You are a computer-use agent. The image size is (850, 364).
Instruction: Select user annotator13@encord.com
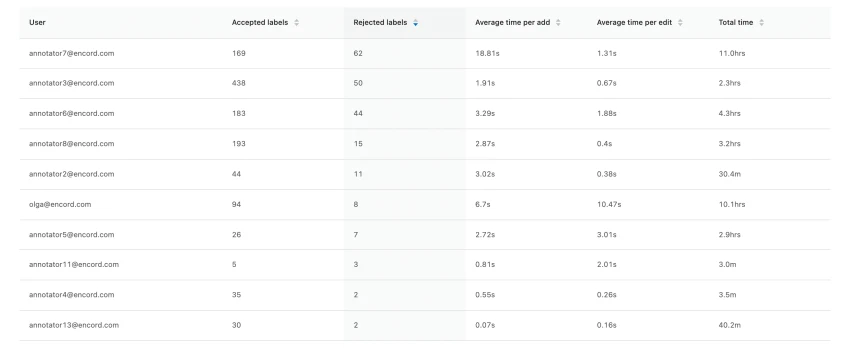[74, 325]
